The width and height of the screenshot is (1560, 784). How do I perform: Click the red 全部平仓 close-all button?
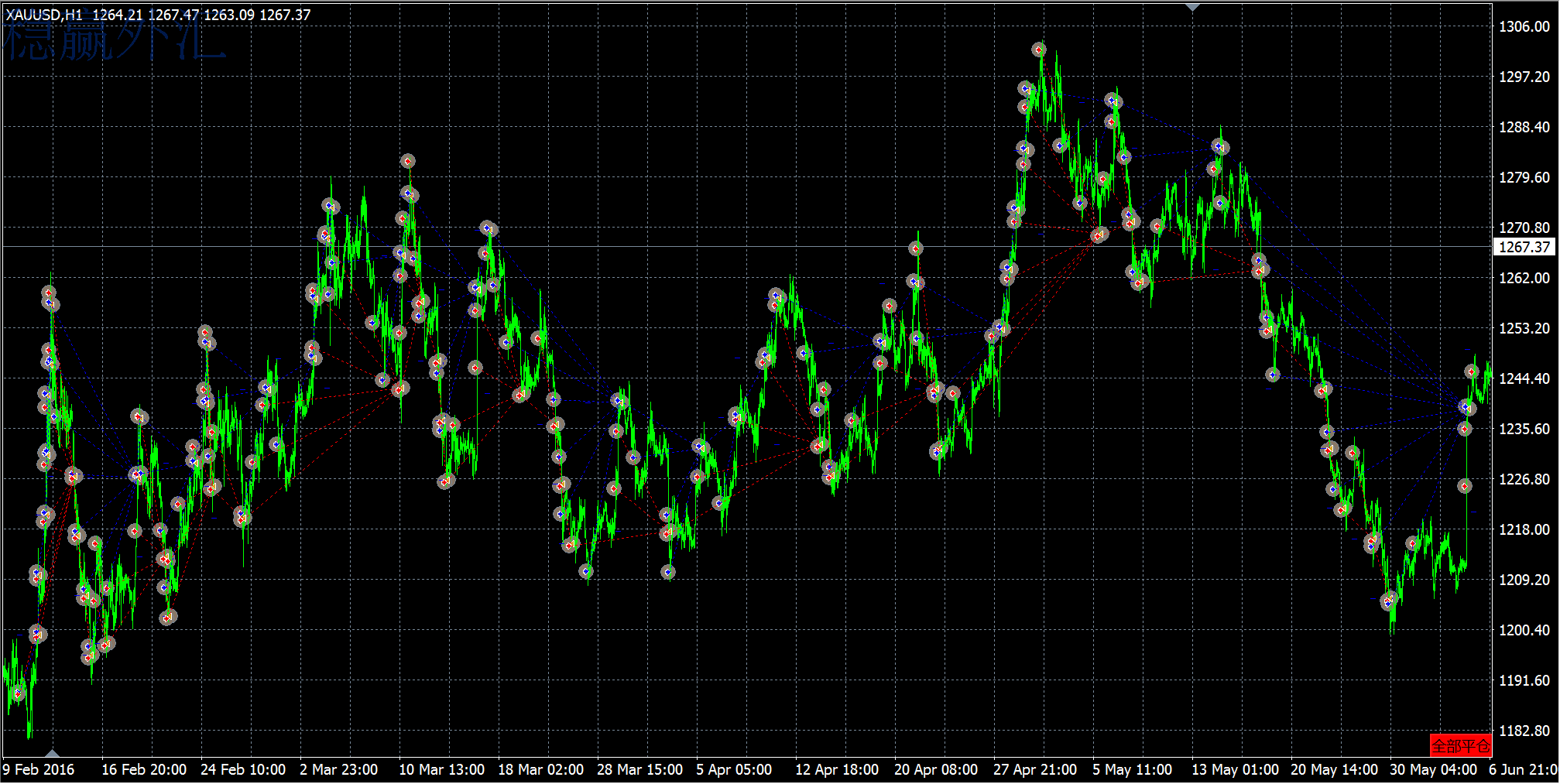1460,745
